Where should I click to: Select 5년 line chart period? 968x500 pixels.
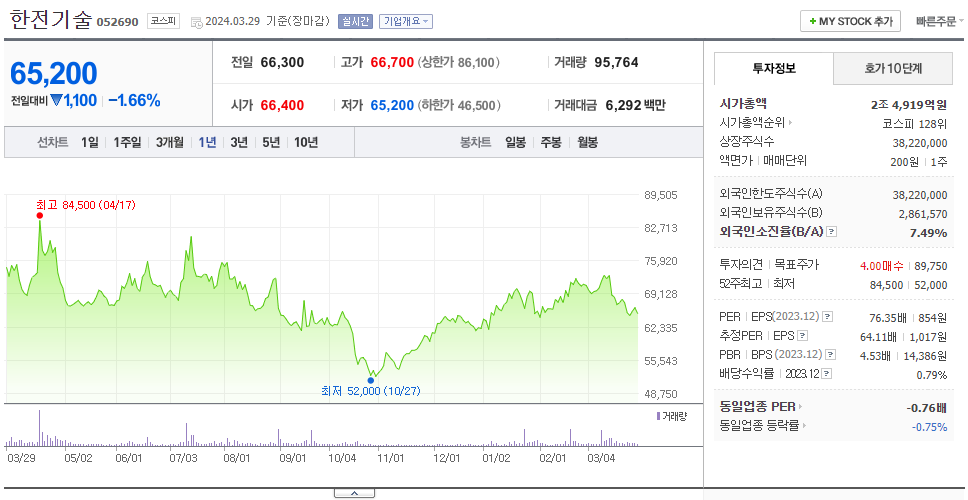point(271,143)
